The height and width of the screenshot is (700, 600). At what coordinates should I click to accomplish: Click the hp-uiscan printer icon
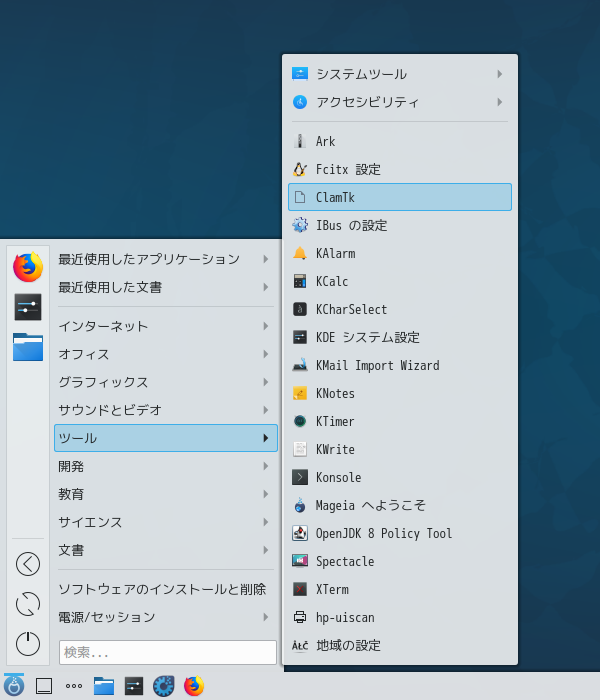300,617
